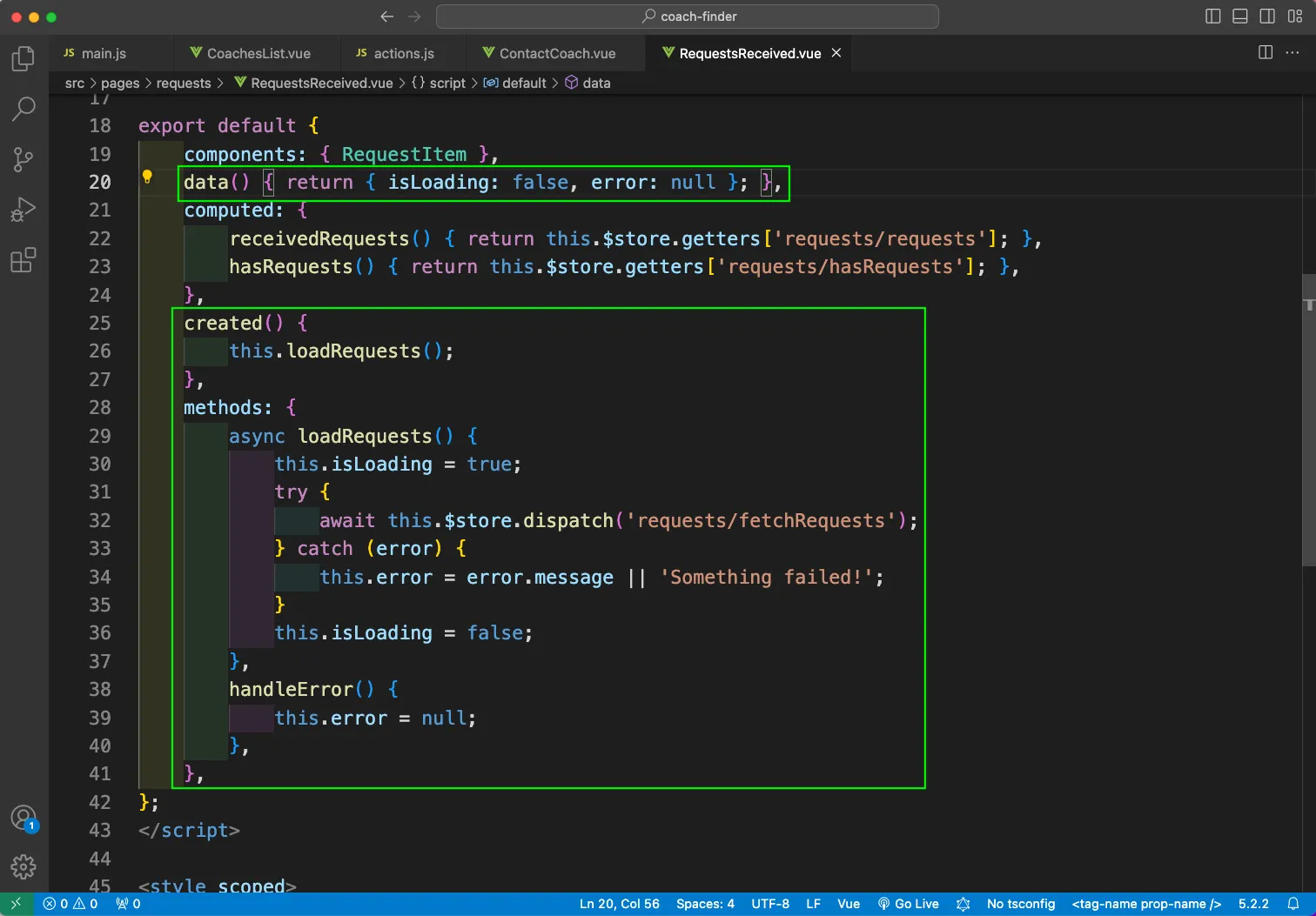Go to line via Ln 20, Col 56

coord(620,904)
